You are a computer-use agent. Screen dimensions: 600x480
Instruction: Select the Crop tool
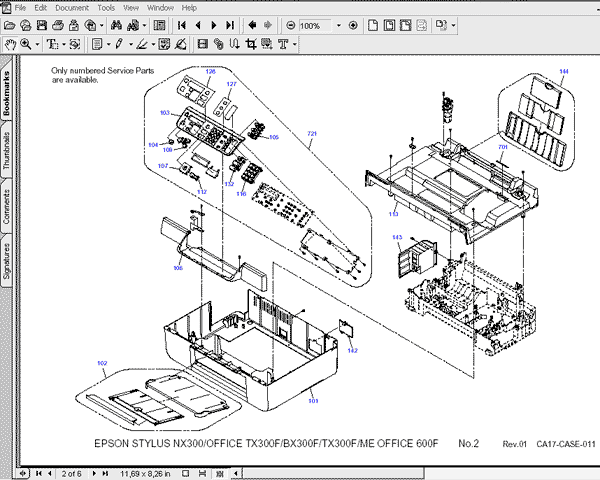coord(251,45)
